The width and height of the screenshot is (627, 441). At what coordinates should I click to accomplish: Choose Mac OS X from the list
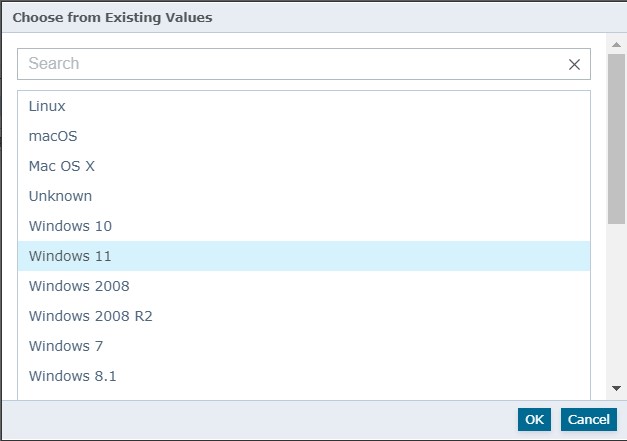click(304, 166)
